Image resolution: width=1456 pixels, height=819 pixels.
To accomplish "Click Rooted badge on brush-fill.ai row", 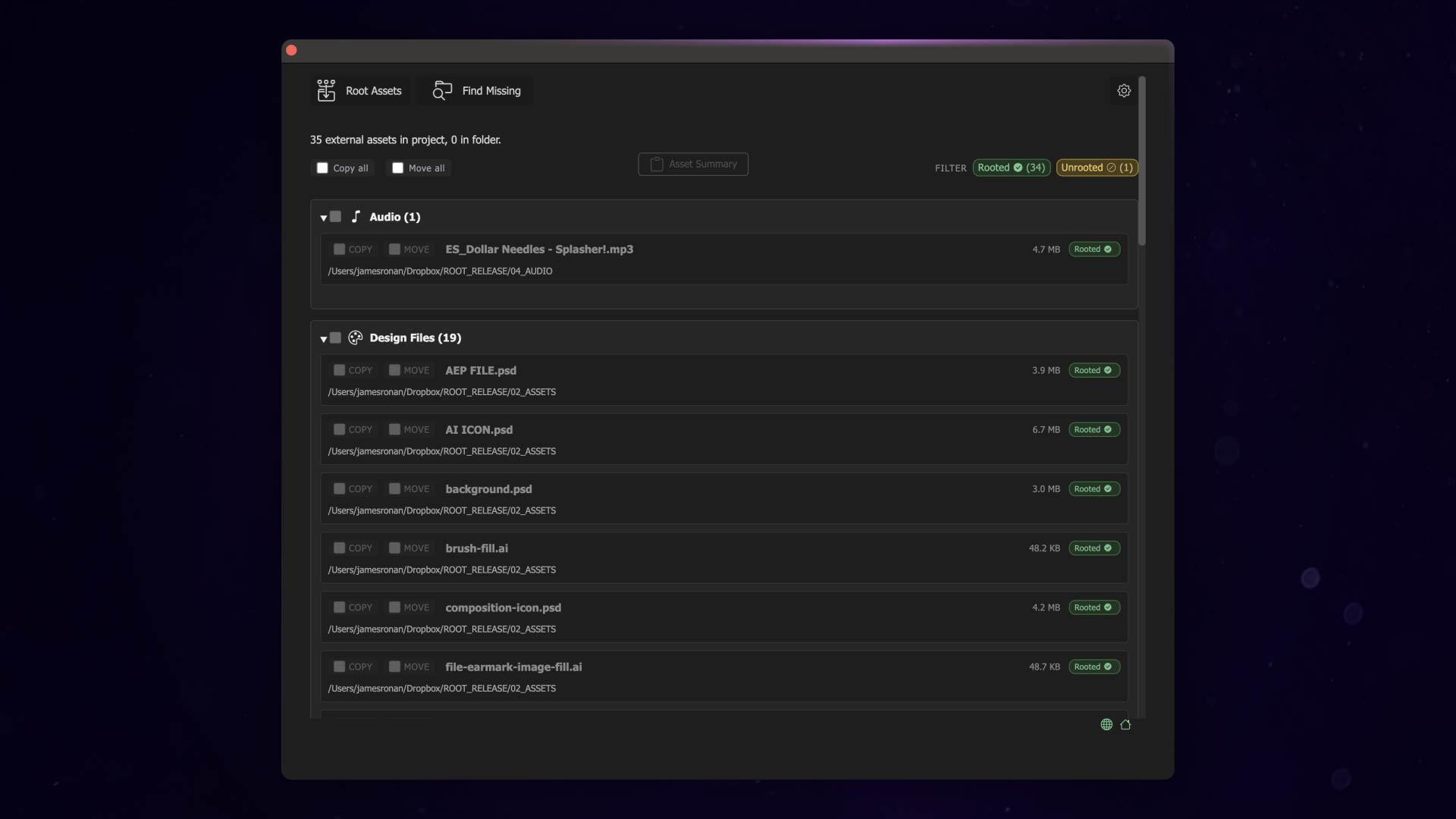I will (1094, 548).
